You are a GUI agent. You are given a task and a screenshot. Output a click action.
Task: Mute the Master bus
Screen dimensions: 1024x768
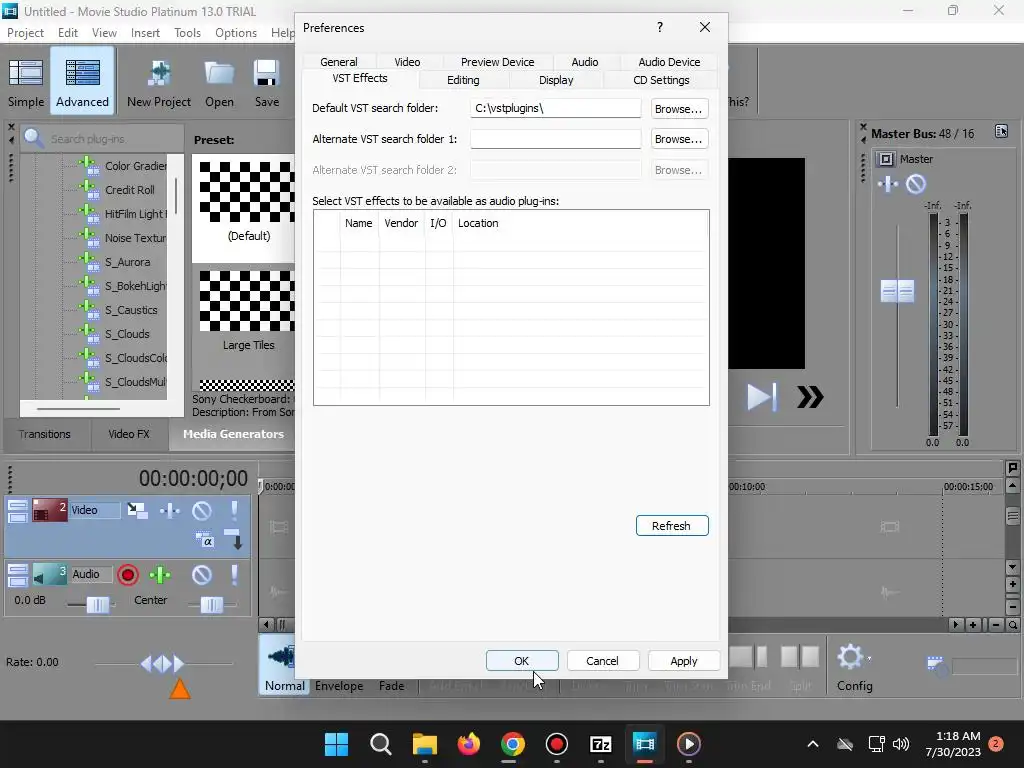[916, 184]
